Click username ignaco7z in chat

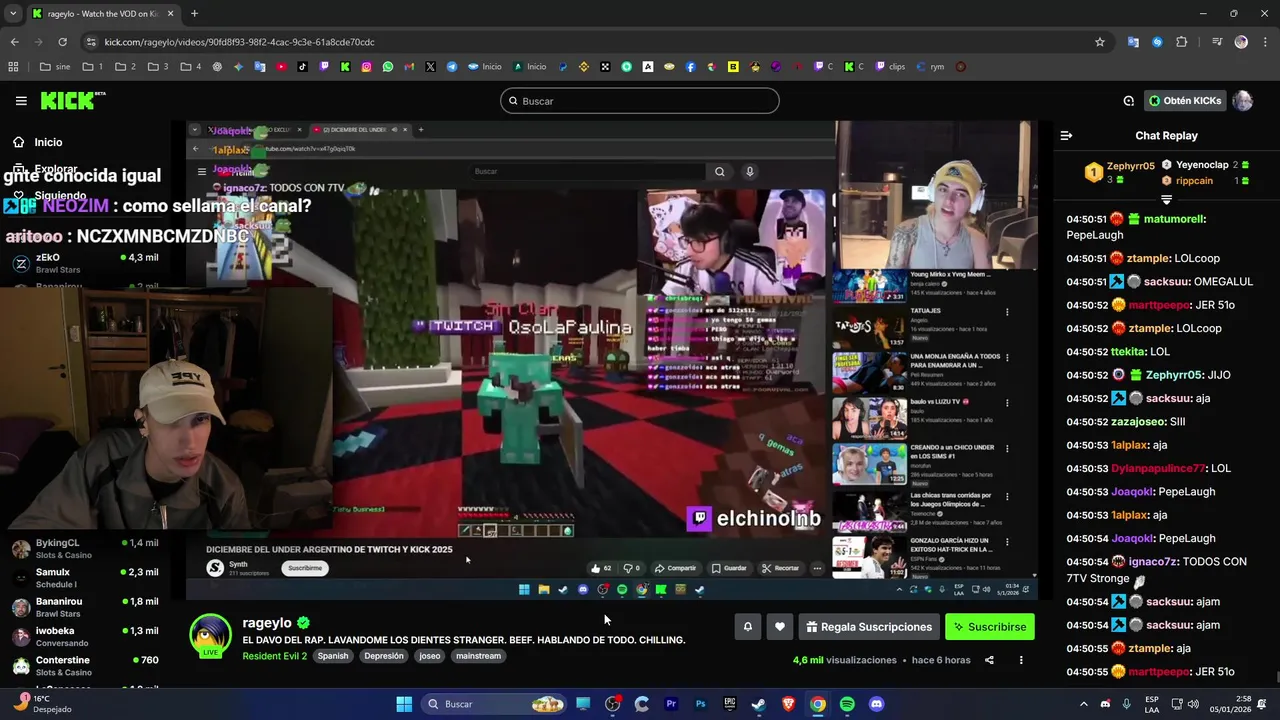coord(1152,562)
